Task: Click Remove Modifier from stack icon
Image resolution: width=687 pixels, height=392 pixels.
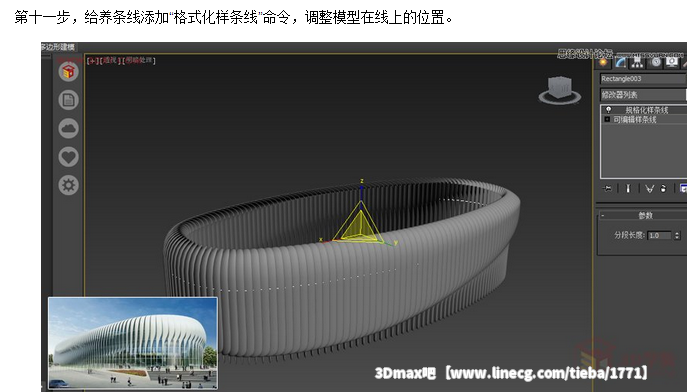Action: click(663, 188)
